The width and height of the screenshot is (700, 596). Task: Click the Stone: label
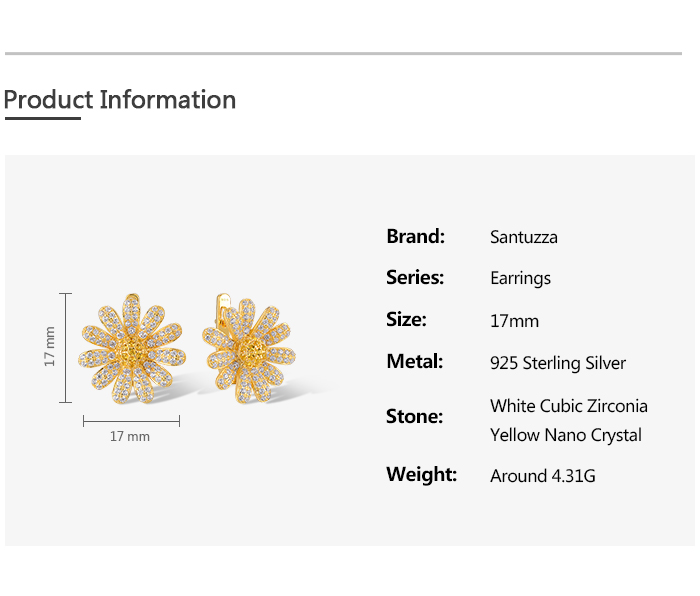tap(414, 417)
